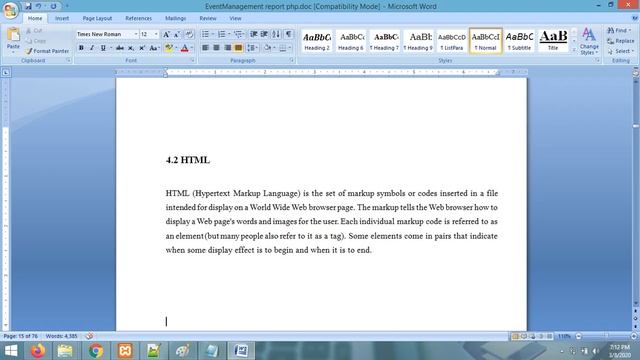Open the Clipboard dialog launcher

(x=68, y=60)
